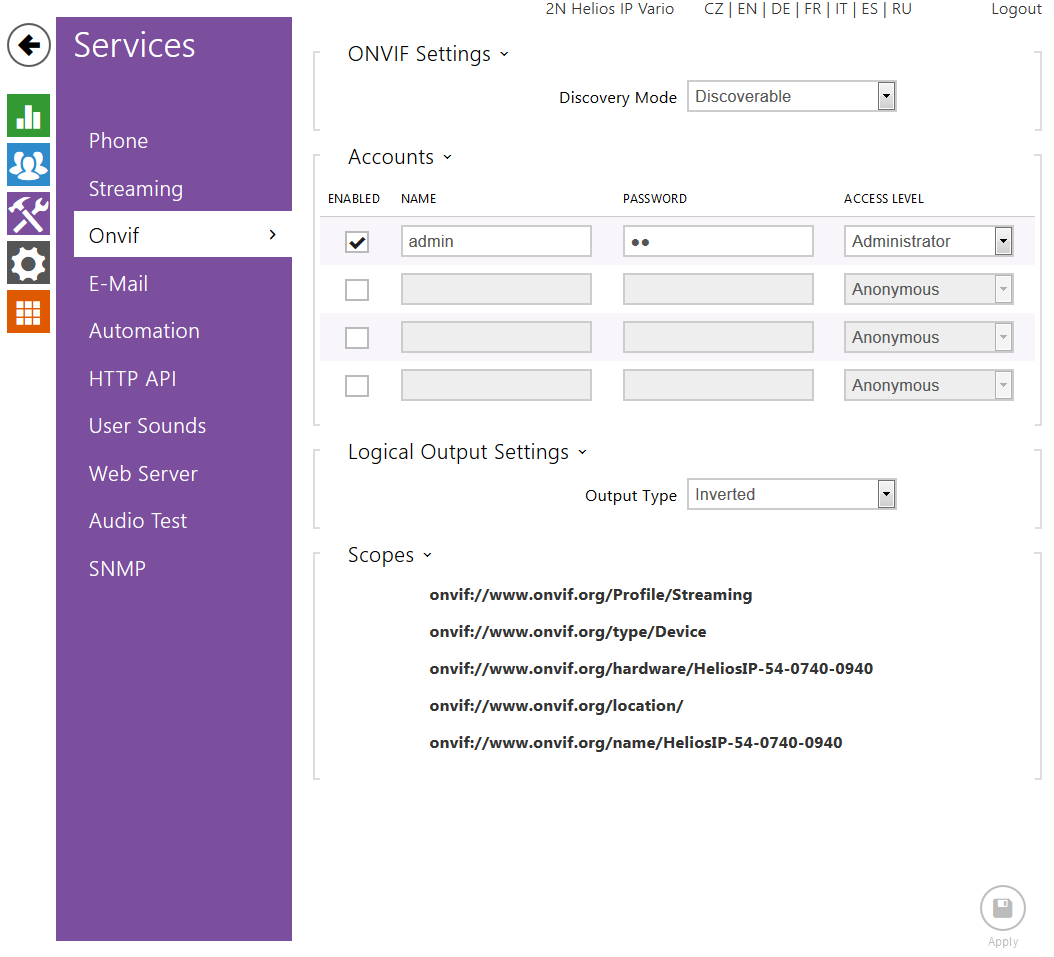This screenshot has width=1054, height=957.
Task: Uncheck the admin account enabled checkbox
Action: 357,242
